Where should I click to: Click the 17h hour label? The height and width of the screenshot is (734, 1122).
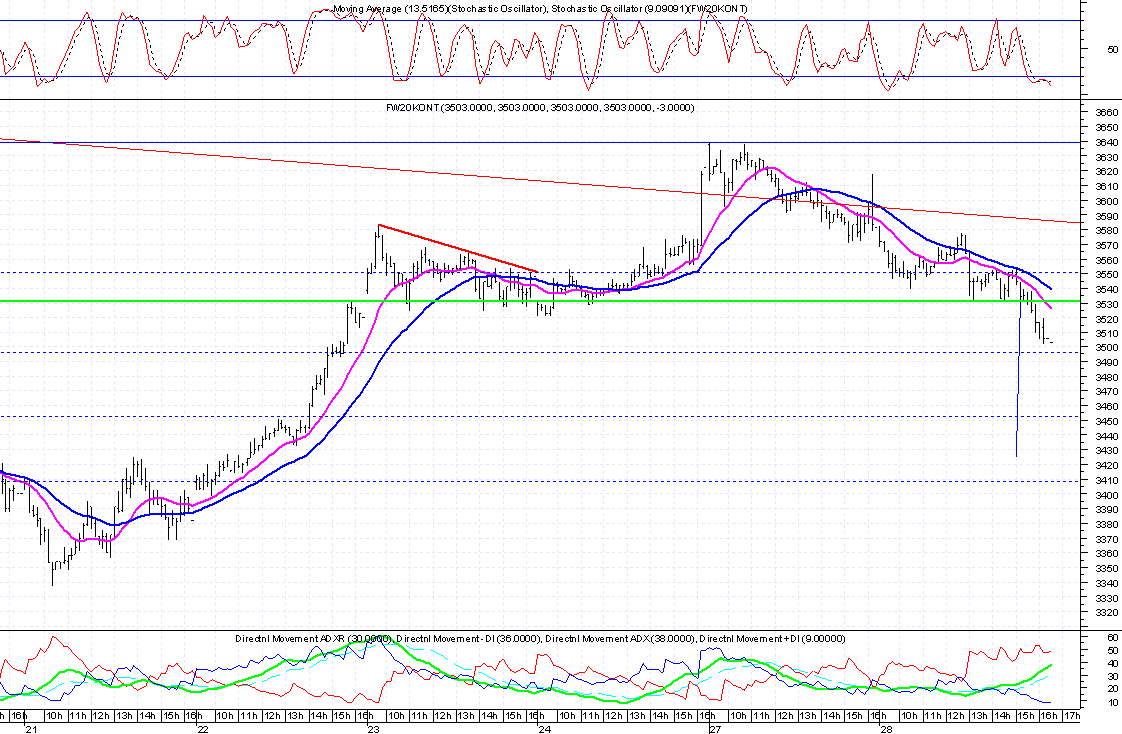pos(1071,715)
